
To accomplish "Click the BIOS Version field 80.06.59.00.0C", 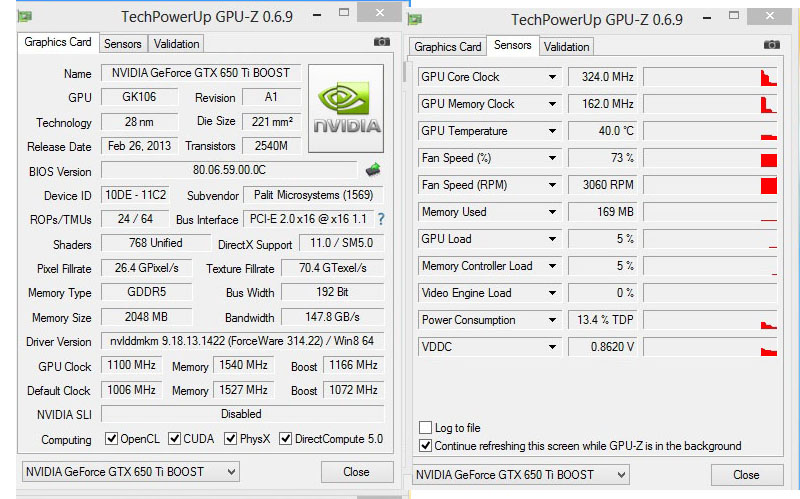I will point(229,170).
